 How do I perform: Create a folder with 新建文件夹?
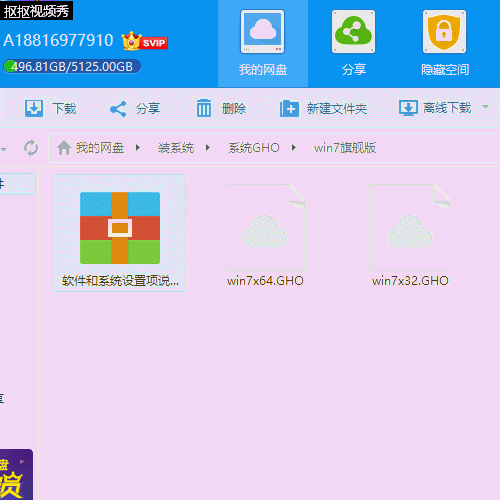click(x=323, y=108)
